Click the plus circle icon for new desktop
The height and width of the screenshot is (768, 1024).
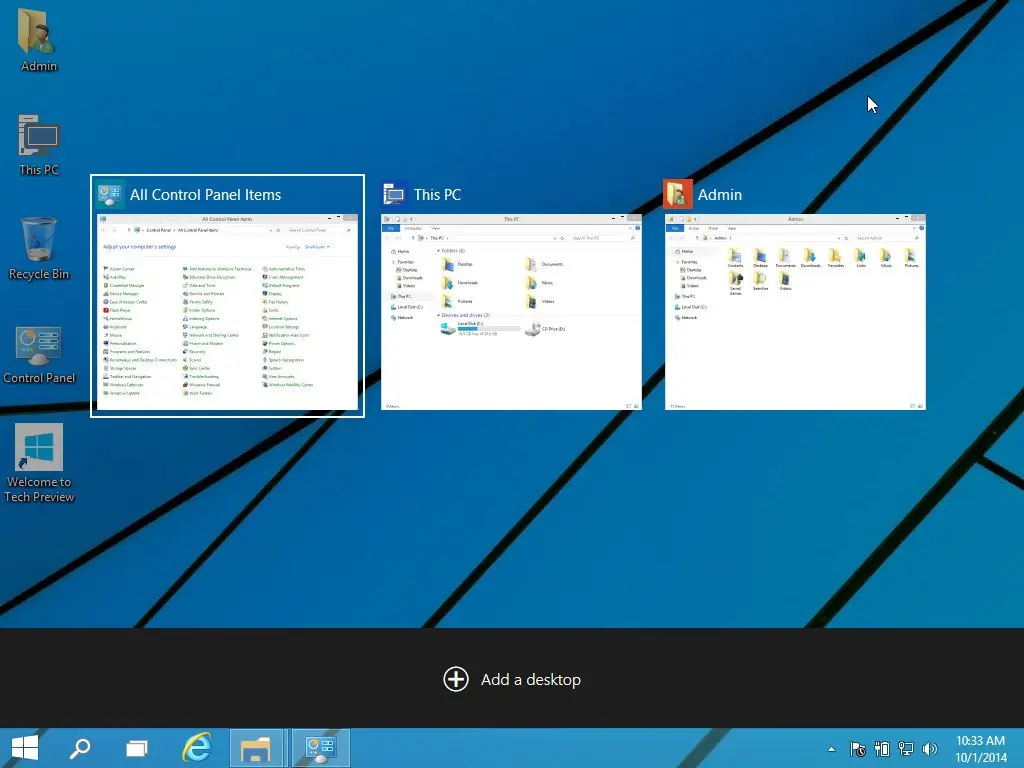(456, 679)
